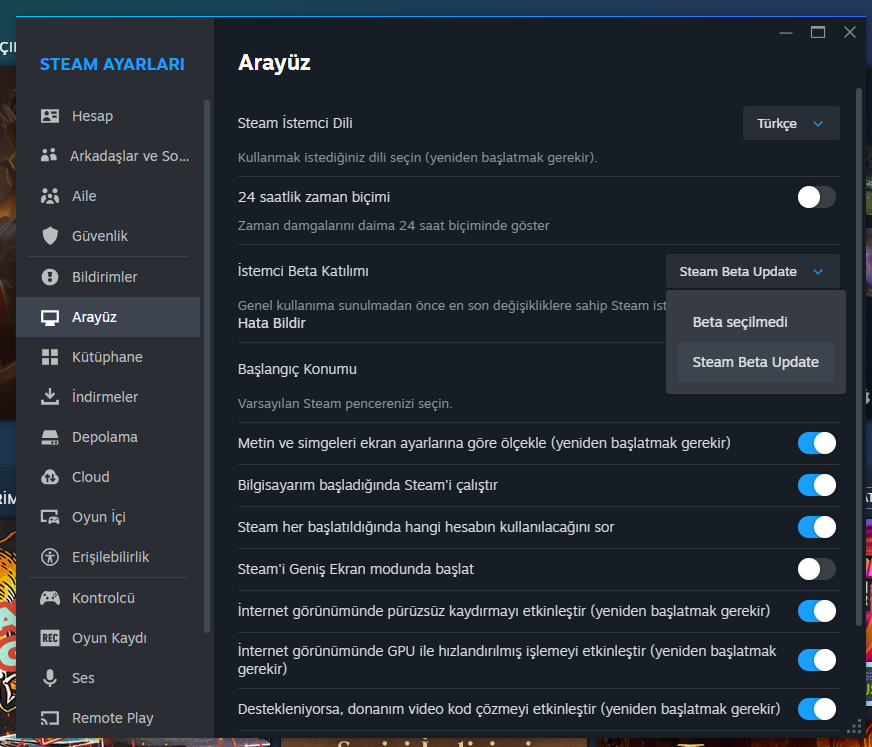Open the Hesap settings section
Screen dimensions: 872x747
coord(108,116)
